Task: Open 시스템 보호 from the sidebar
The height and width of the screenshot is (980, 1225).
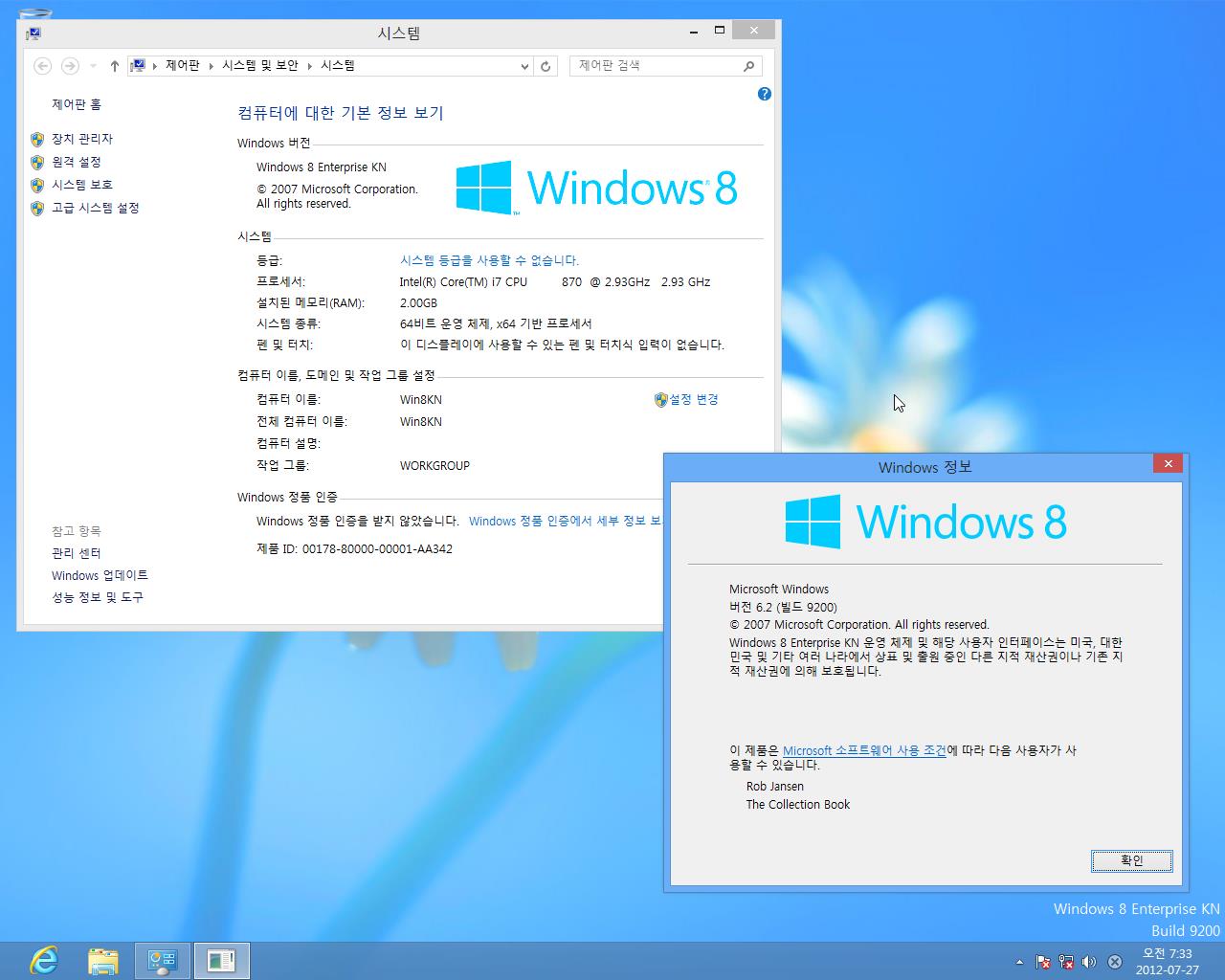Action: tap(82, 185)
